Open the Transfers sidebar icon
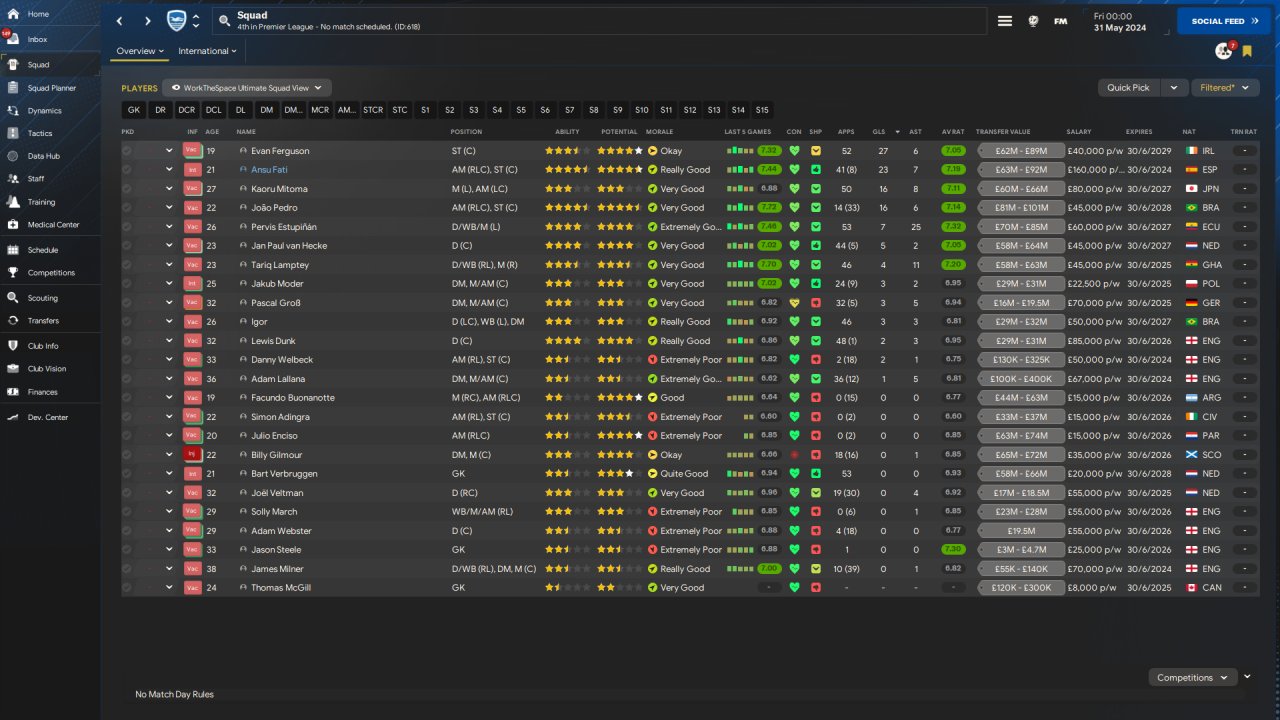The image size is (1280, 720). pyautogui.click(x=13, y=321)
